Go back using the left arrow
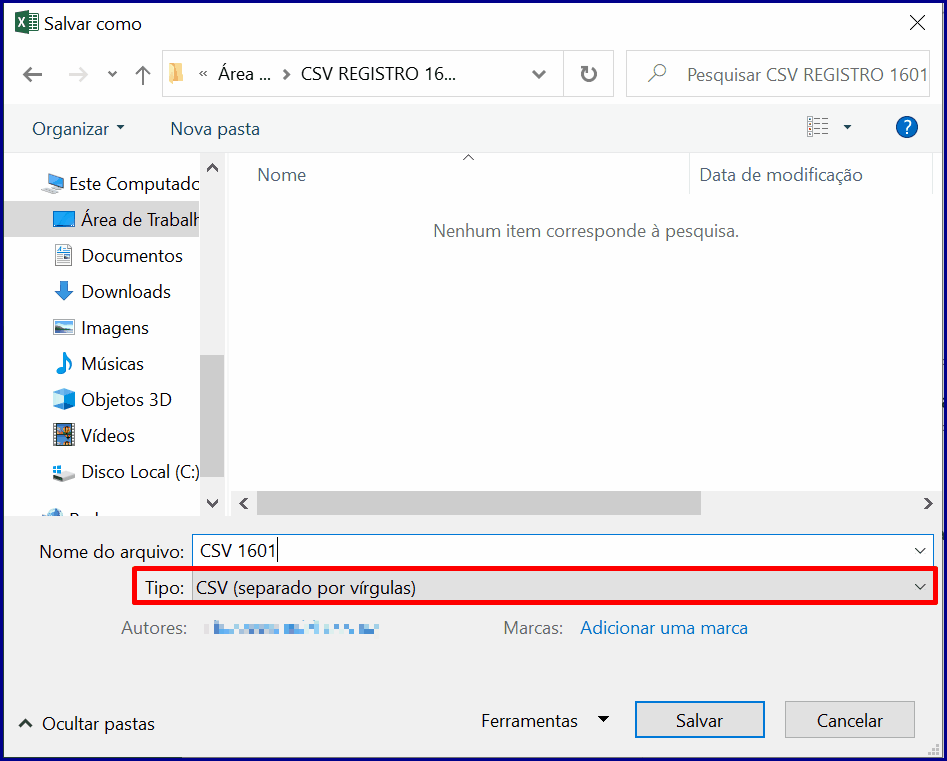Viewport: 947px width, 761px height. (33, 75)
